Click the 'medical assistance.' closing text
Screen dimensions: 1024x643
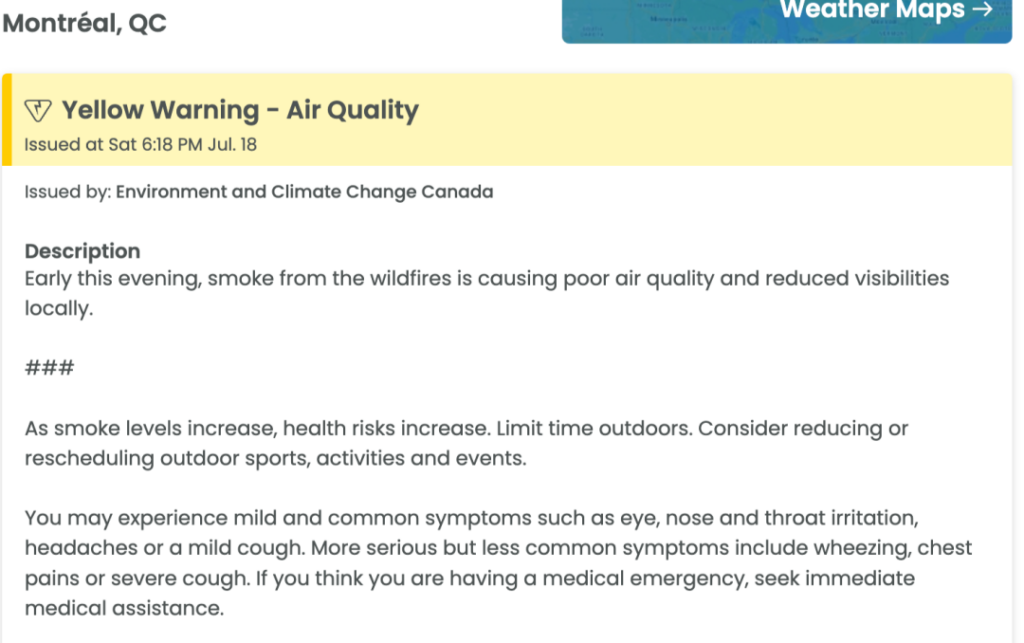point(124,608)
